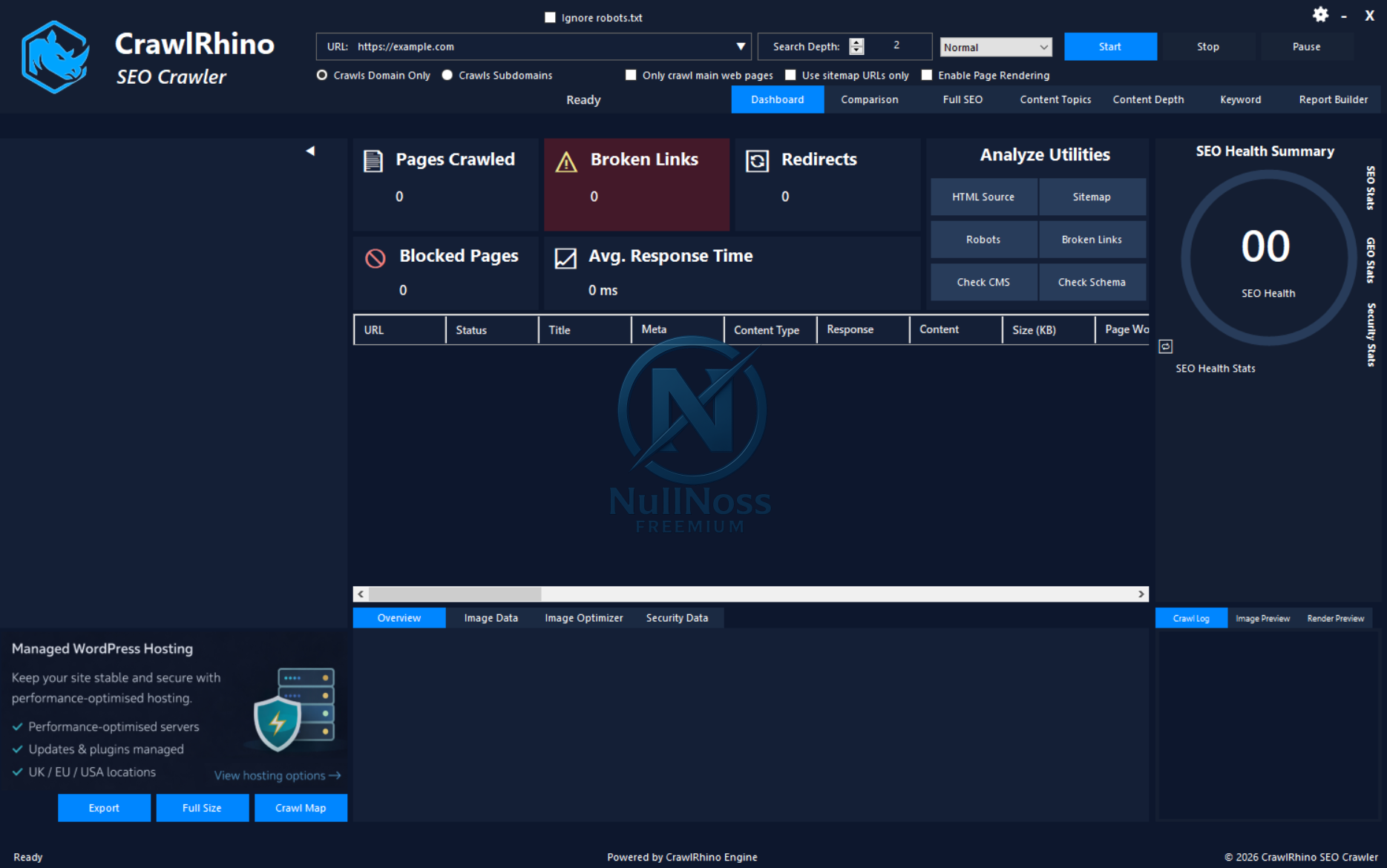Click the Avg. Response Time checkbox icon
Image resolution: width=1387 pixels, height=868 pixels.
565,259
